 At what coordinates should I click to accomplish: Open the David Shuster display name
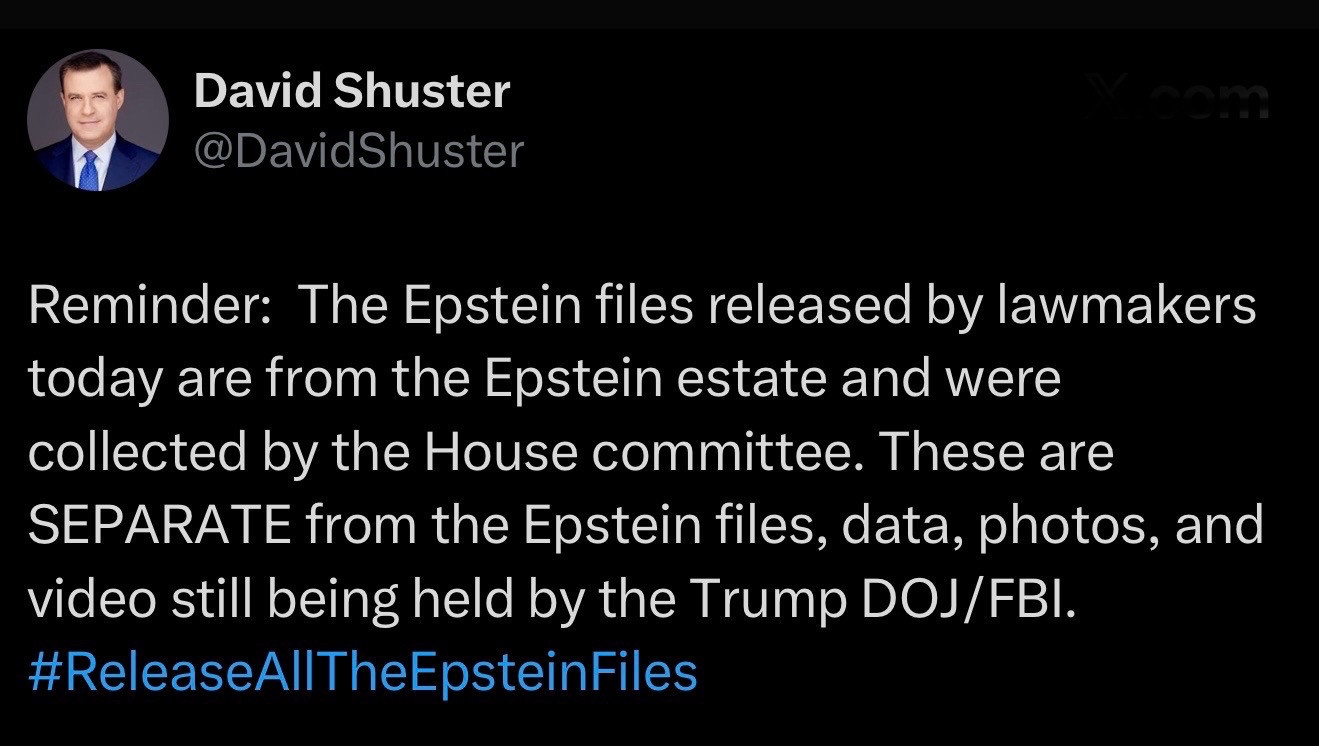click(352, 92)
